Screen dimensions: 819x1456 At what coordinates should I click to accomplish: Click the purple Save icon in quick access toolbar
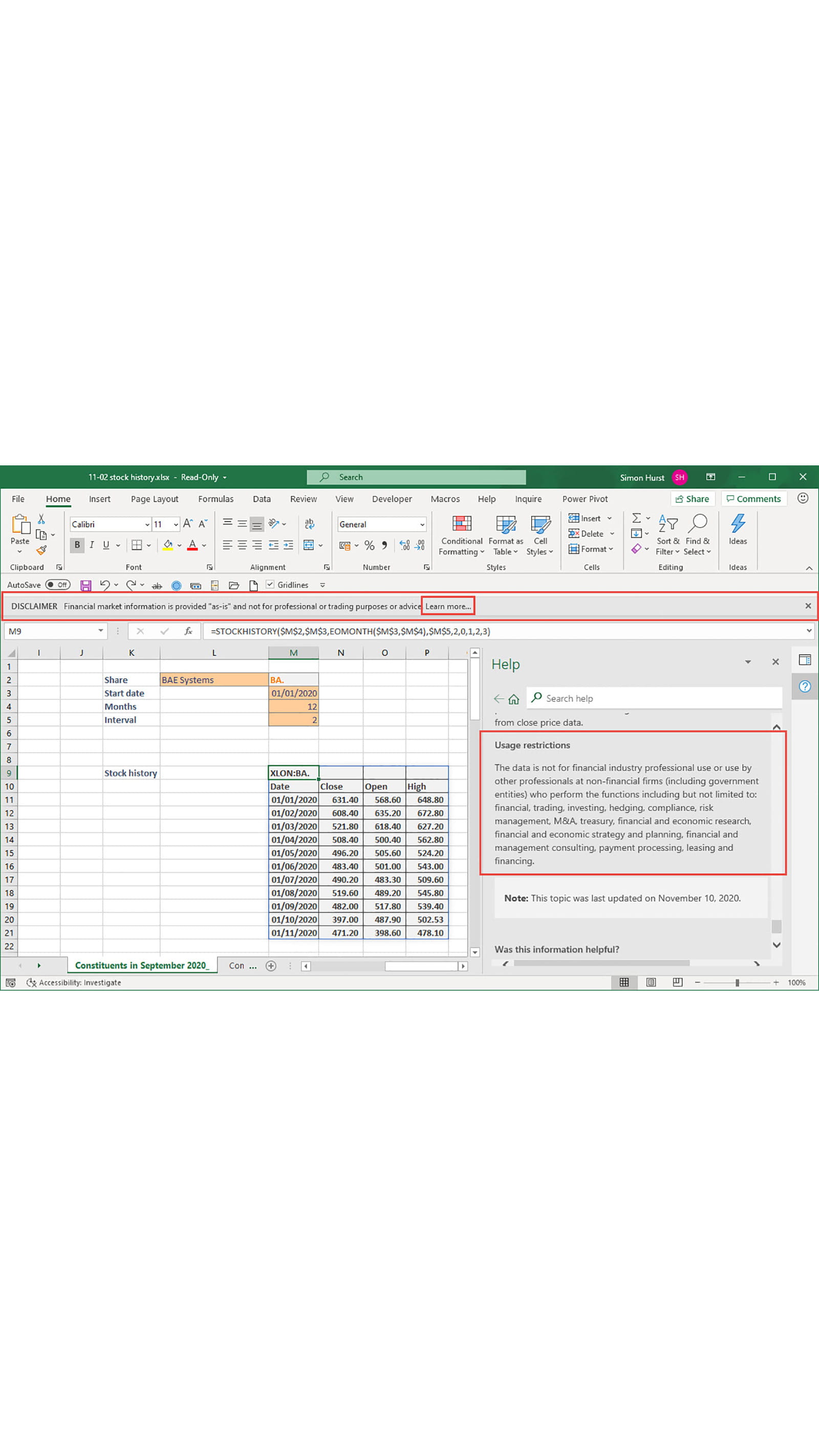86,585
